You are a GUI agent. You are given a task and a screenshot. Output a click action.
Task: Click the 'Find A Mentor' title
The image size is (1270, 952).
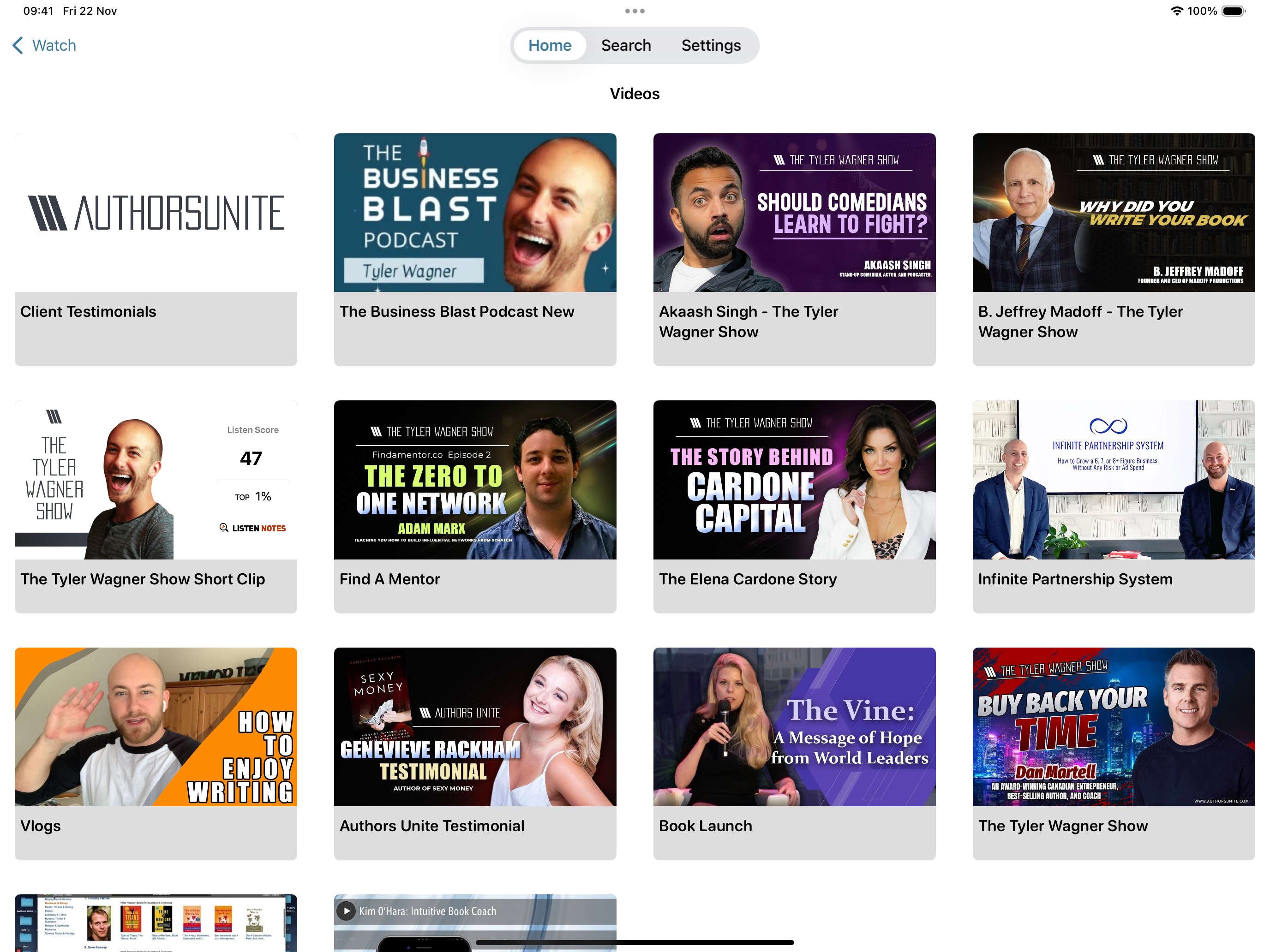click(x=389, y=579)
